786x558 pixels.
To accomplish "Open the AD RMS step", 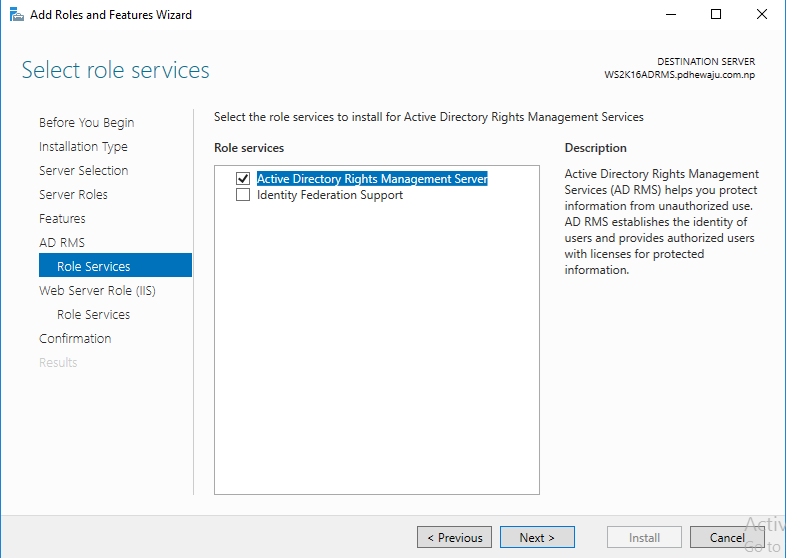I will (x=62, y=243).
